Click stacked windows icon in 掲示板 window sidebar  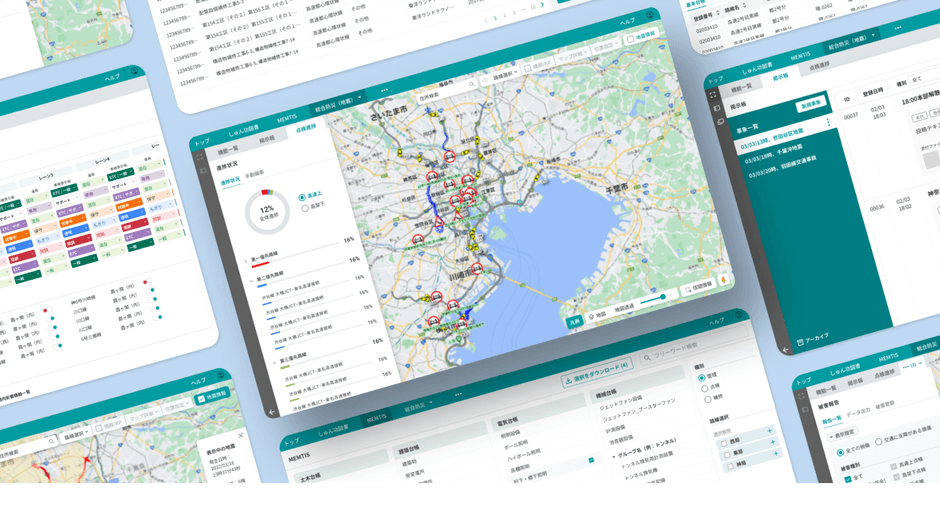coord(721,121)
